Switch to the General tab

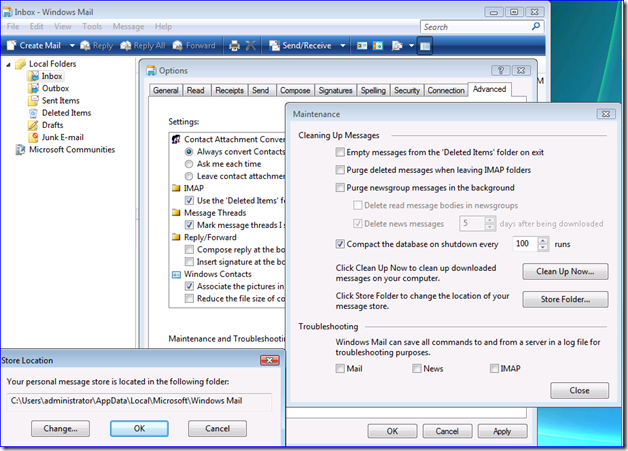pyautogui.click(x=165, y=91)
